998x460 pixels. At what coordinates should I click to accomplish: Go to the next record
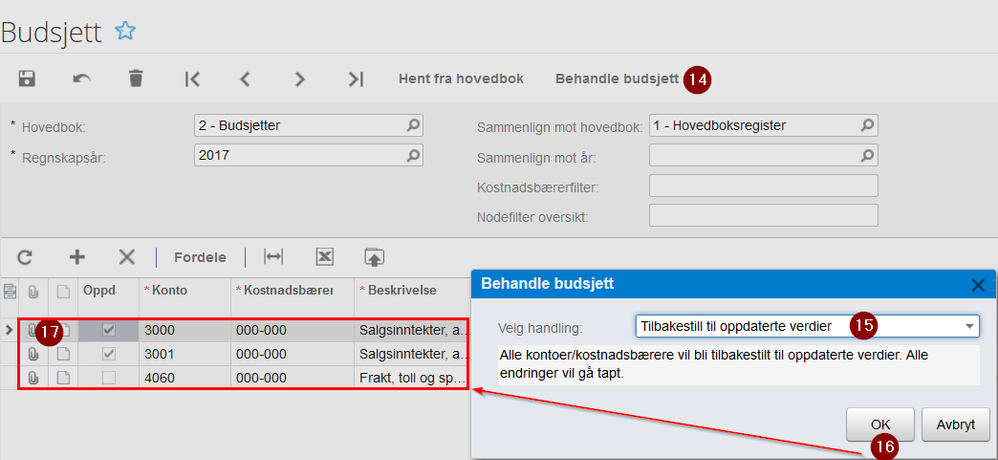299,79
